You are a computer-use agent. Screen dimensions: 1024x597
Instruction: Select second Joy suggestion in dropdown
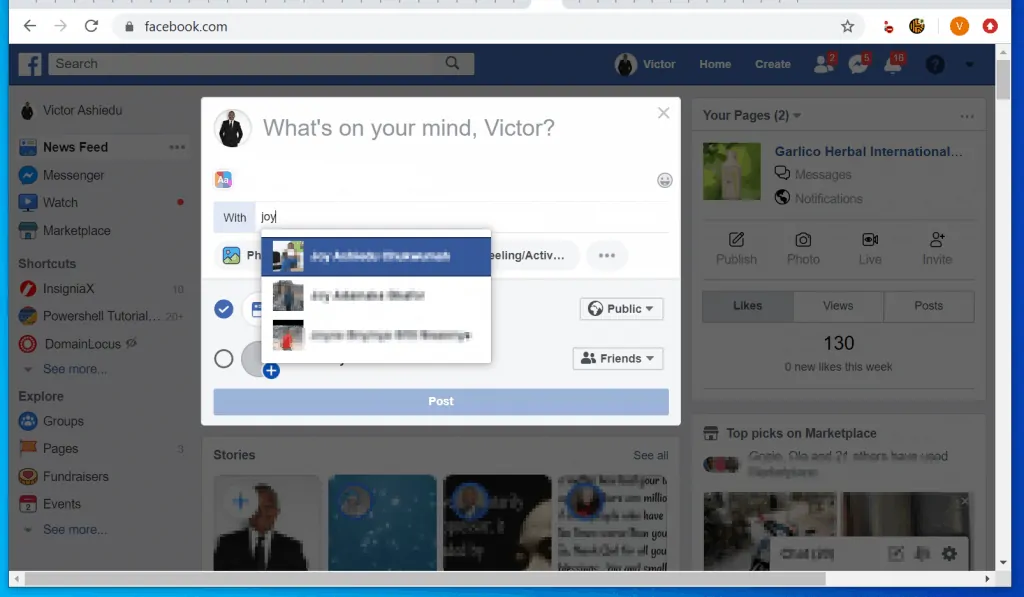tap(376, 296)
